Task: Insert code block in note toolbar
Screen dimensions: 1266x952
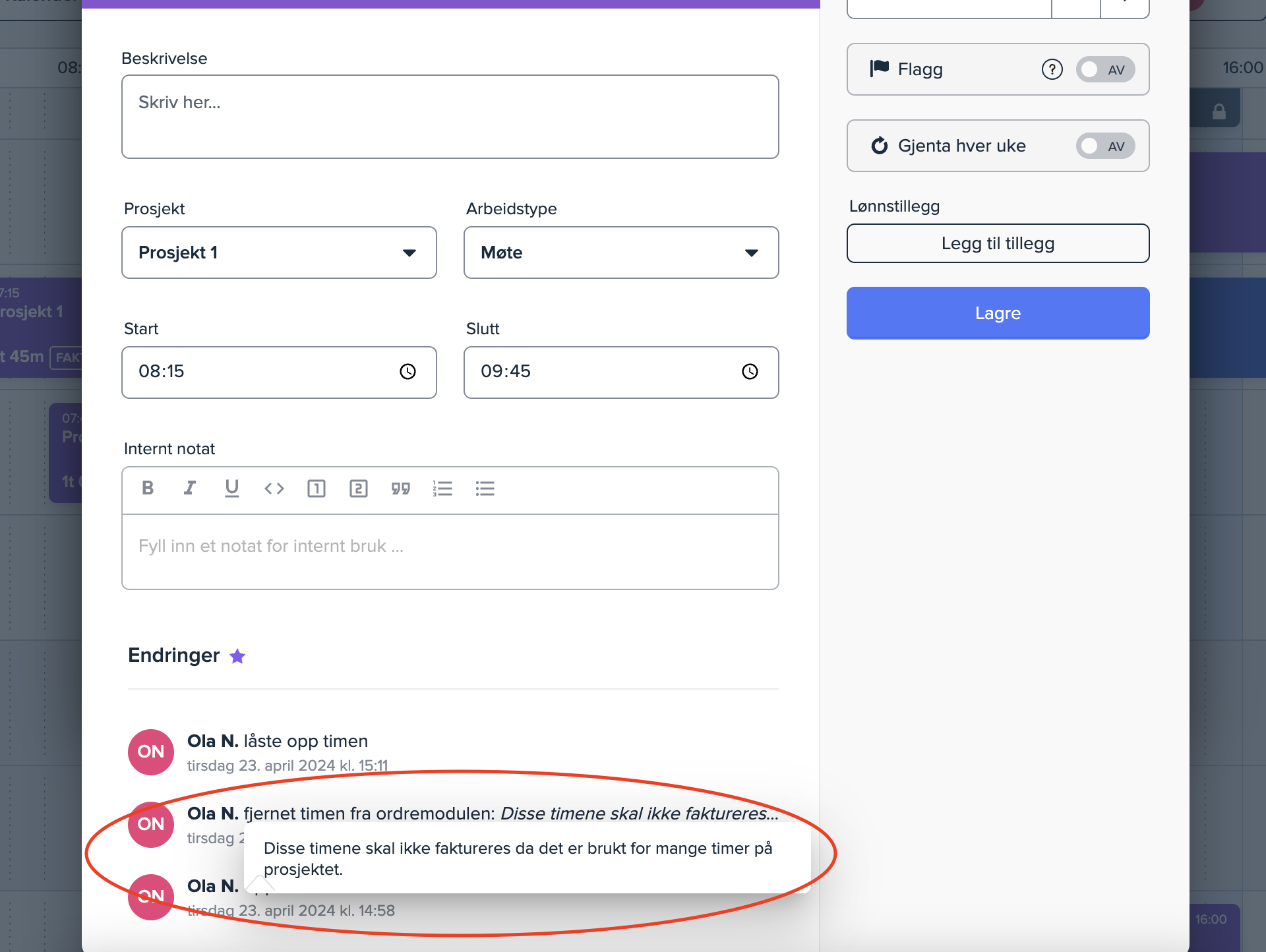Action: pos(274,489)
